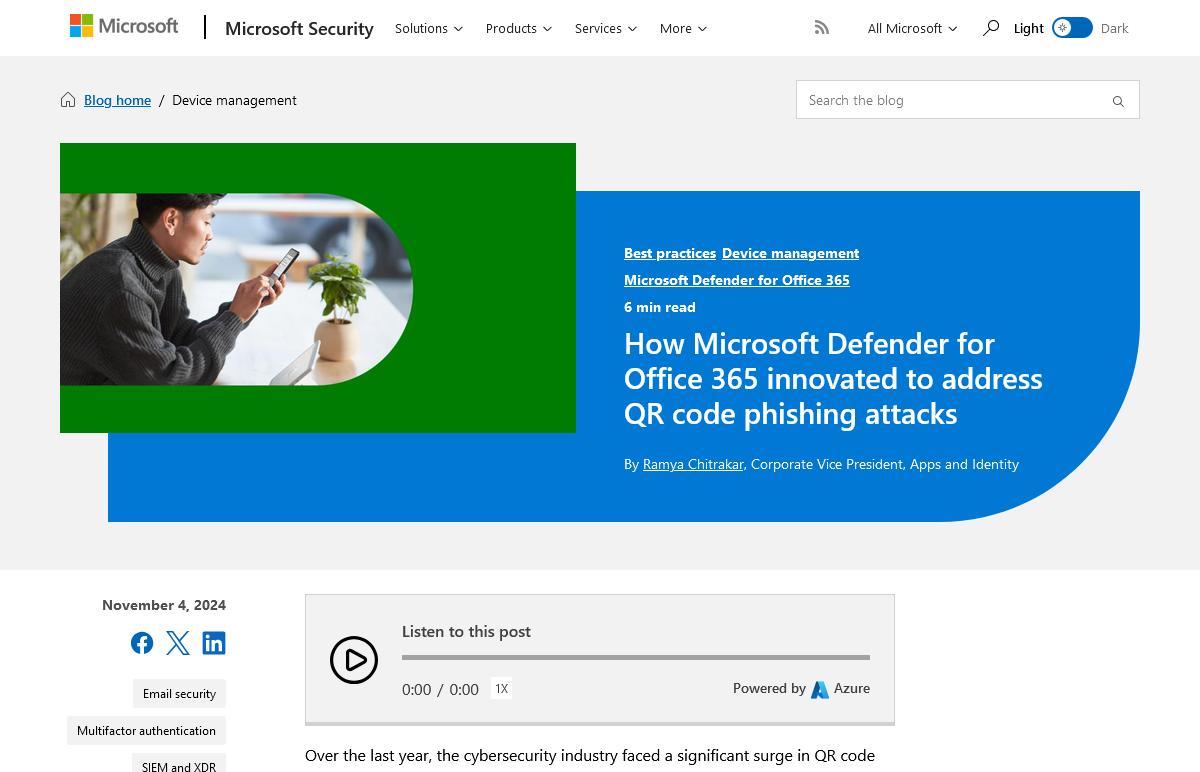This screenshot has height=772, width=1200.
Task: Share the post on Facebook
Action: tap(142, 643)
